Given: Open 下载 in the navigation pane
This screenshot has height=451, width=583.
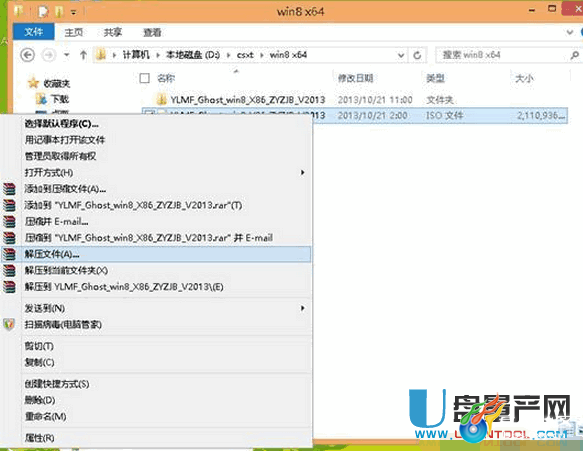Looking at the screenshot, I should point(59,99).
